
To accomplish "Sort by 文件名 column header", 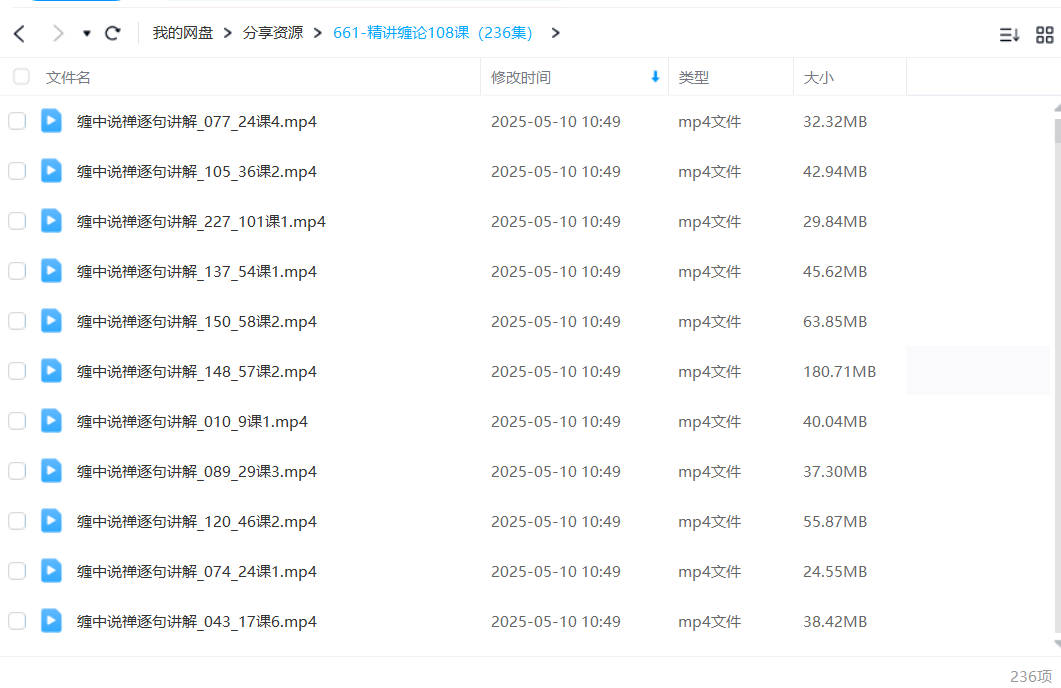I will pyautogui.click(x=68, y=78).
